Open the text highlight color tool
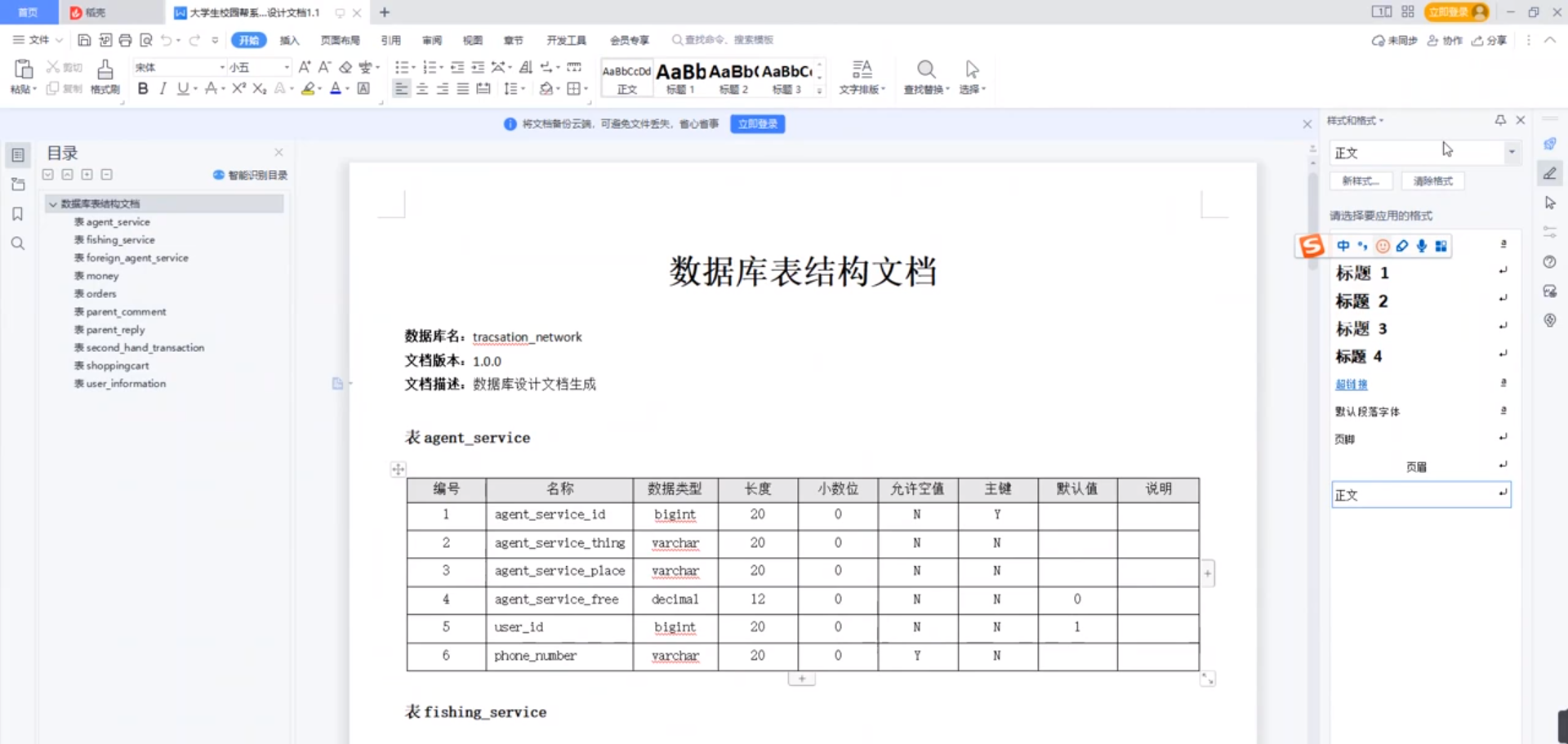The image size is (1568, 744). (308, 88)
